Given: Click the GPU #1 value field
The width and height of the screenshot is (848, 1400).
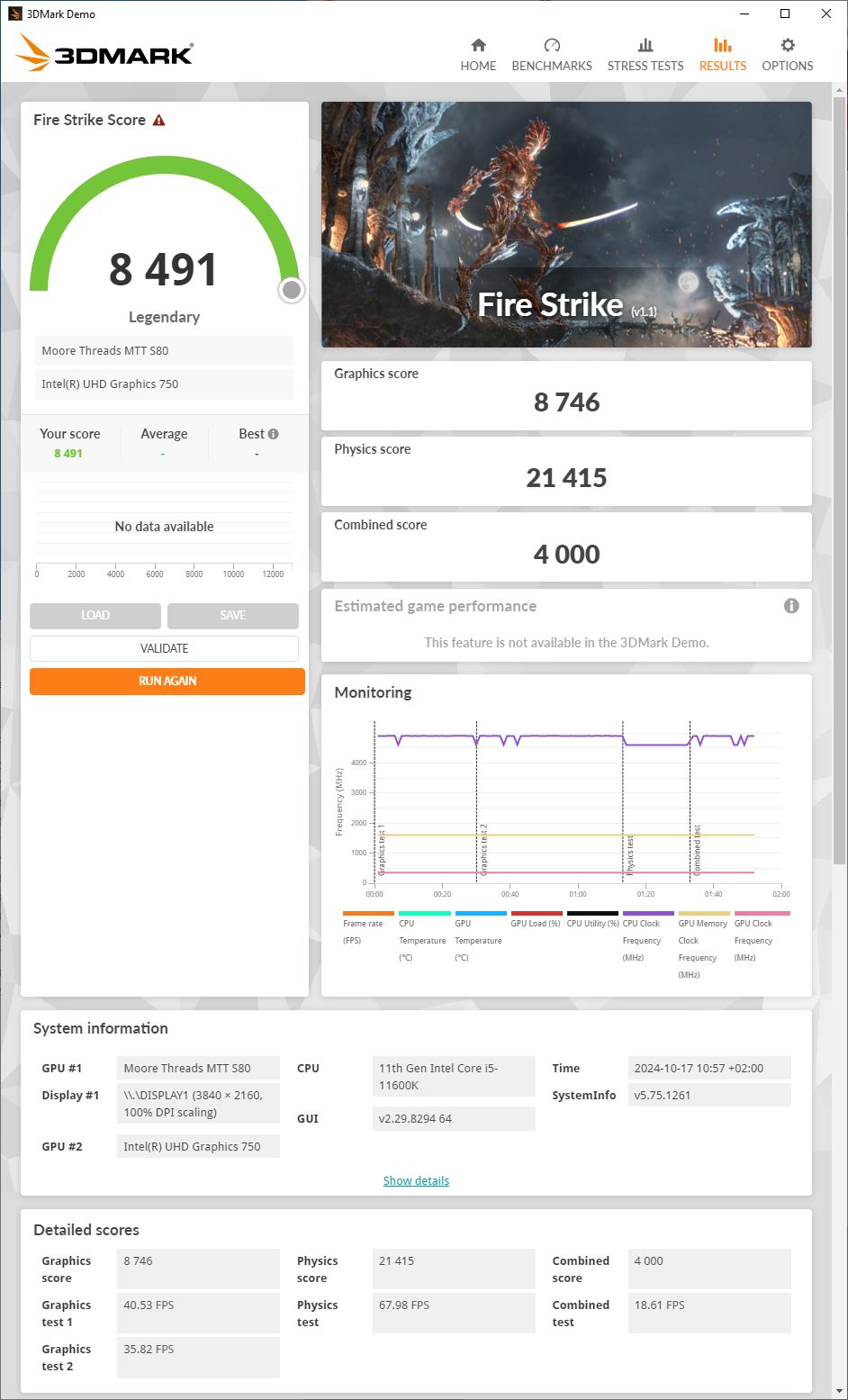Looking at the screenshot, I should tap(198, 1069).
